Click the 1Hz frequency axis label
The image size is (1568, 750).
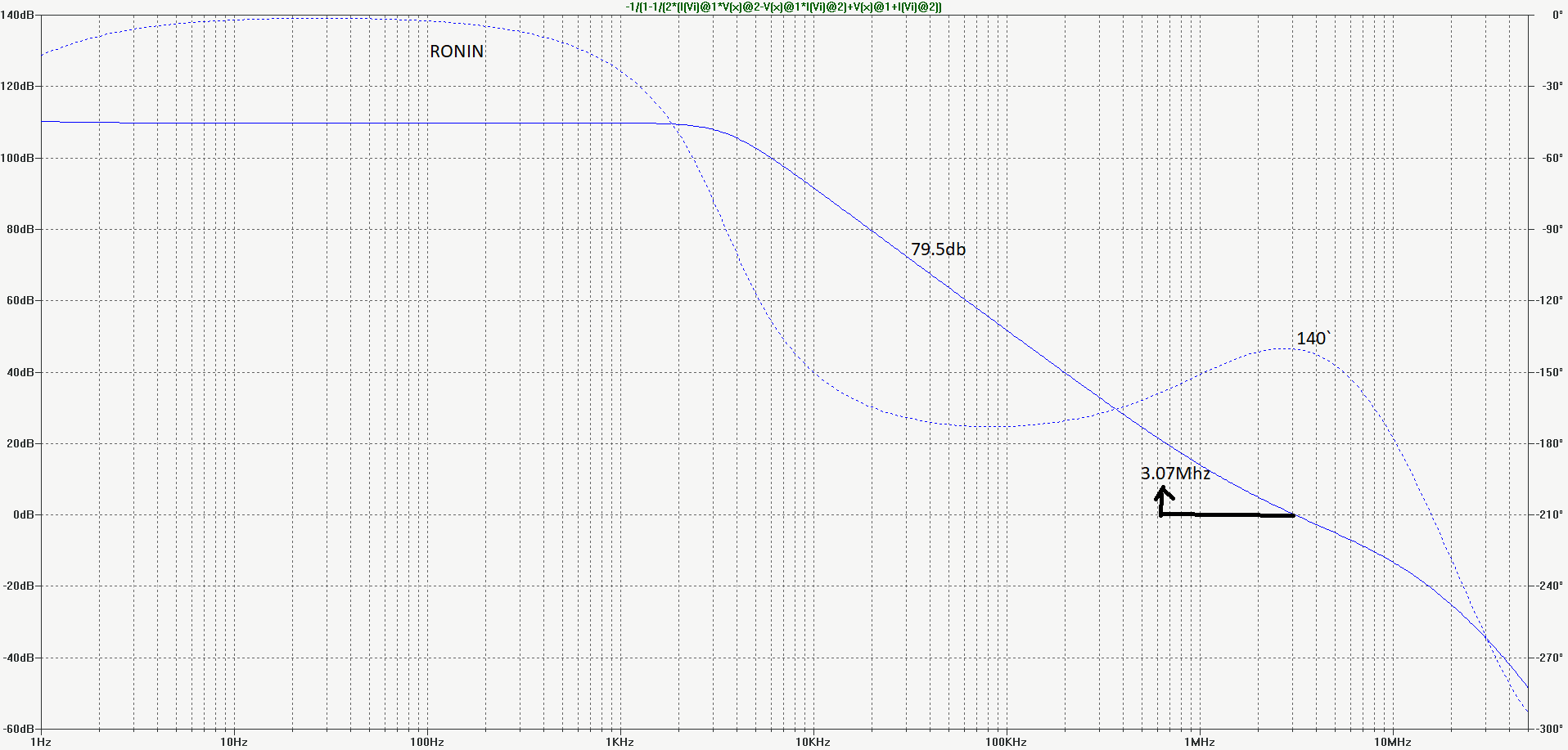click(41, 742)
